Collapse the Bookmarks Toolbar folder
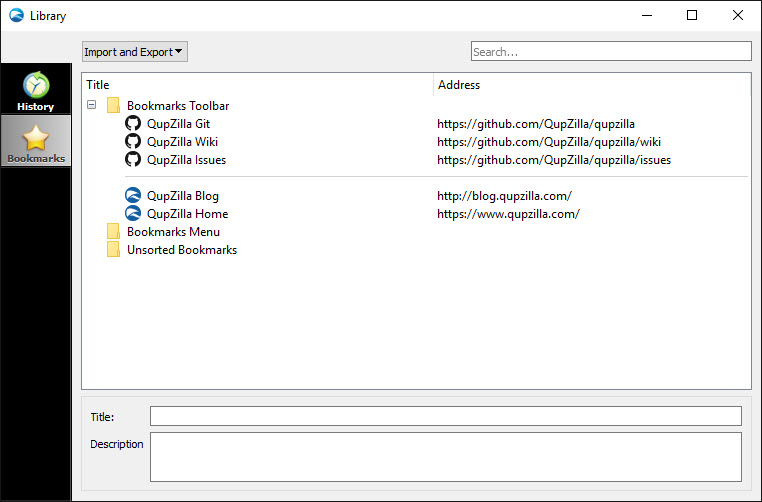 [91, 104]
